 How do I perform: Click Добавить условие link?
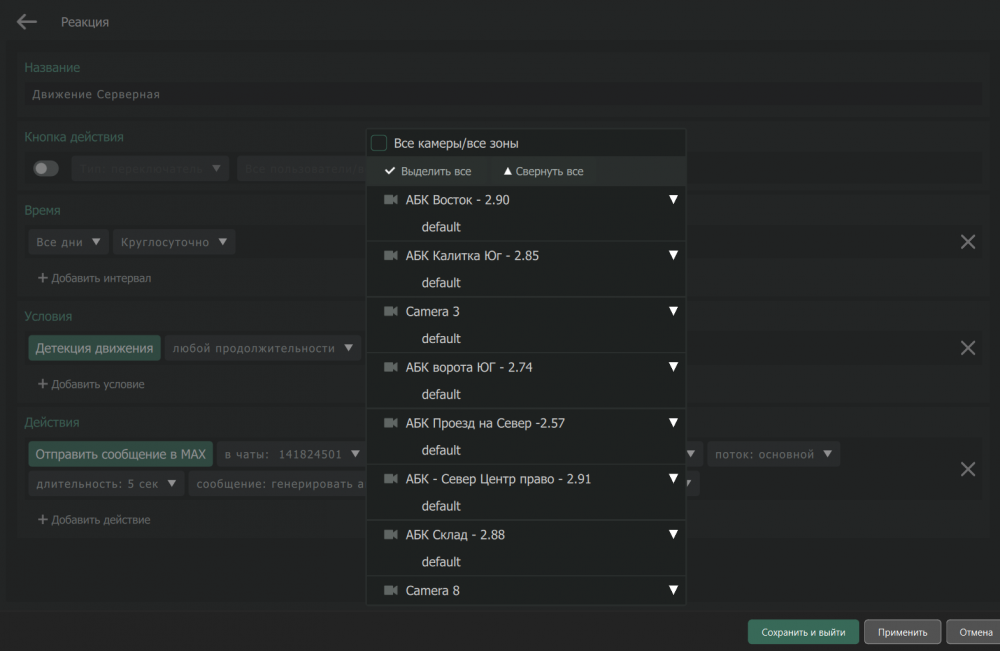pos(91,384)
